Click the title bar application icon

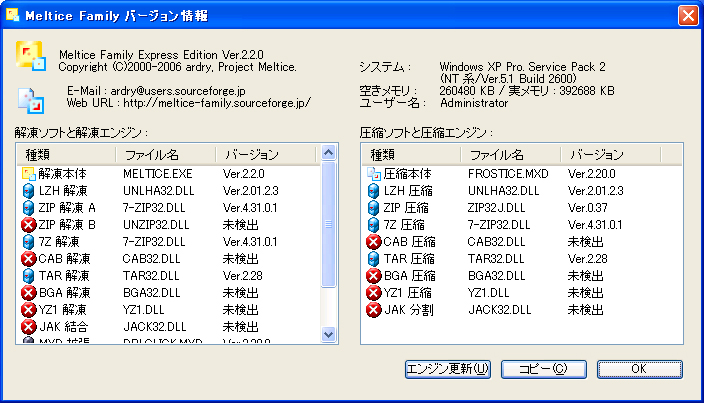[x=13, y=15]
